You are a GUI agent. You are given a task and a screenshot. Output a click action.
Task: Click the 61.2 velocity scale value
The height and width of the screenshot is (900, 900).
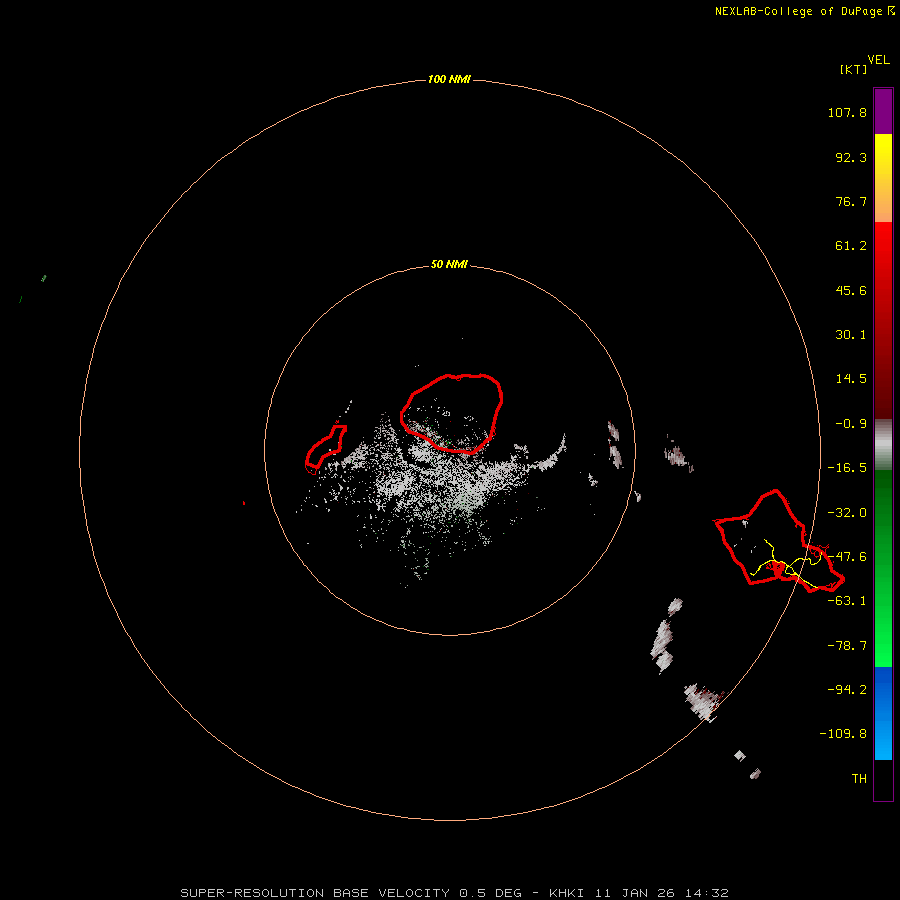851,246
